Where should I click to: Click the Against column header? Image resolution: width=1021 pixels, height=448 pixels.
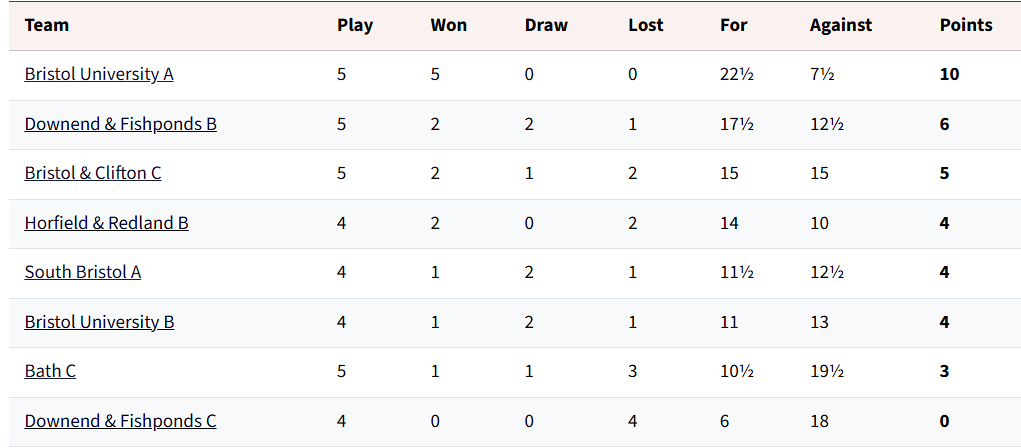841,25
